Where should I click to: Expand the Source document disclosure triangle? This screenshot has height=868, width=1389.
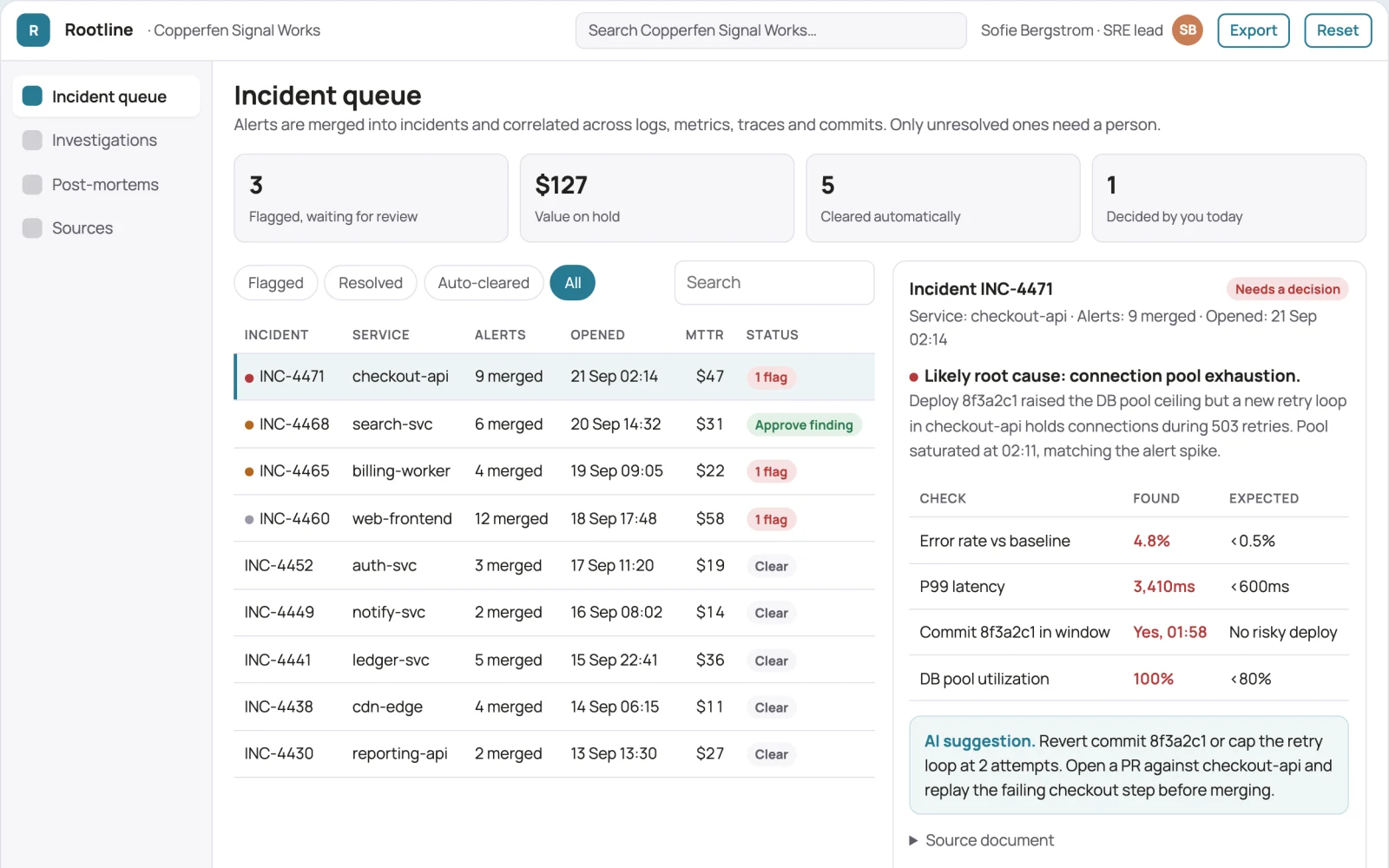tap(913, 840)
